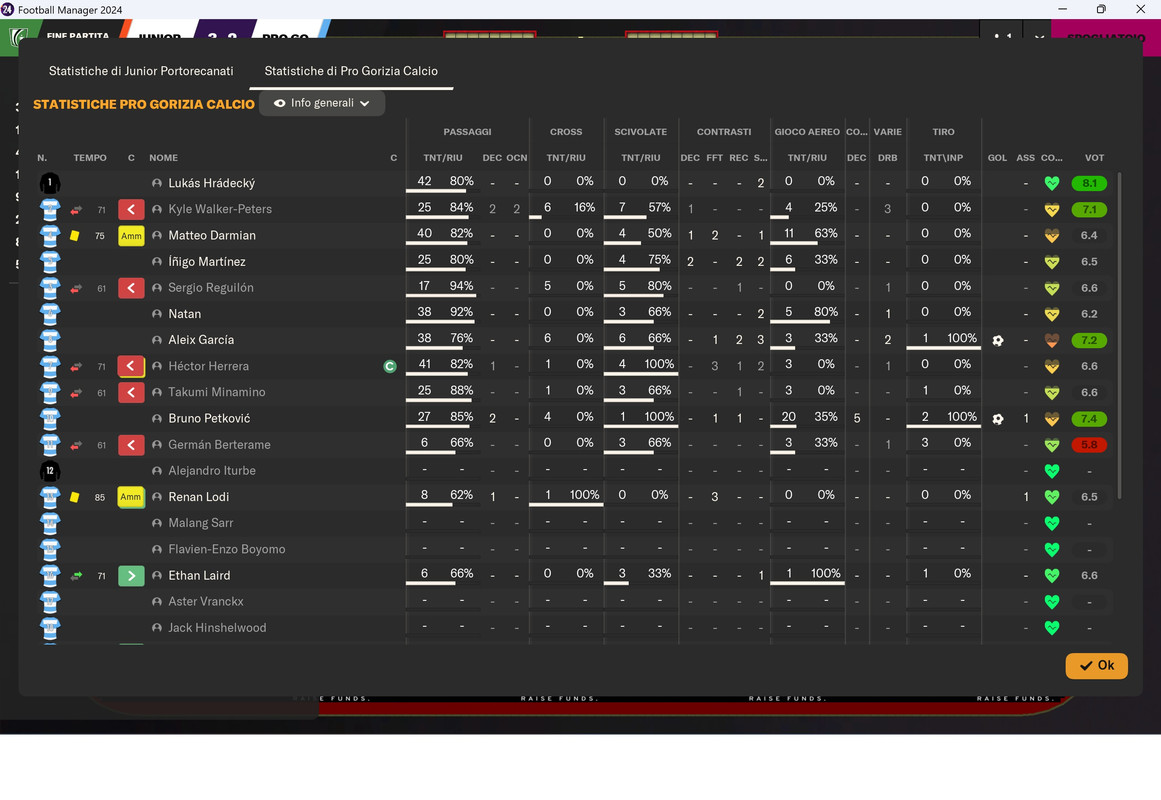The width and height of the screenshot is (1161, 800).
Task: Click red substitution badge for Takumi Minamino
Action: click(131, 393)
